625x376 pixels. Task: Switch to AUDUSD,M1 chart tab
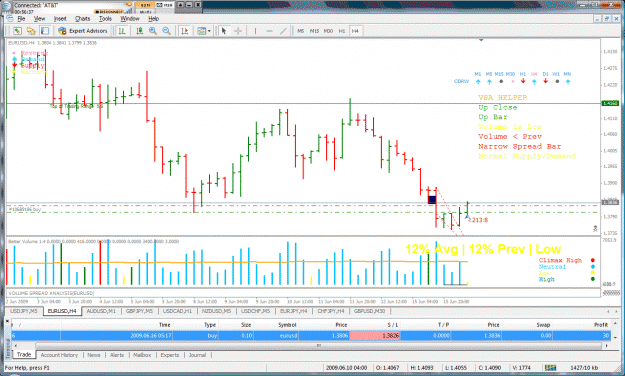click(x=101, y=311)
